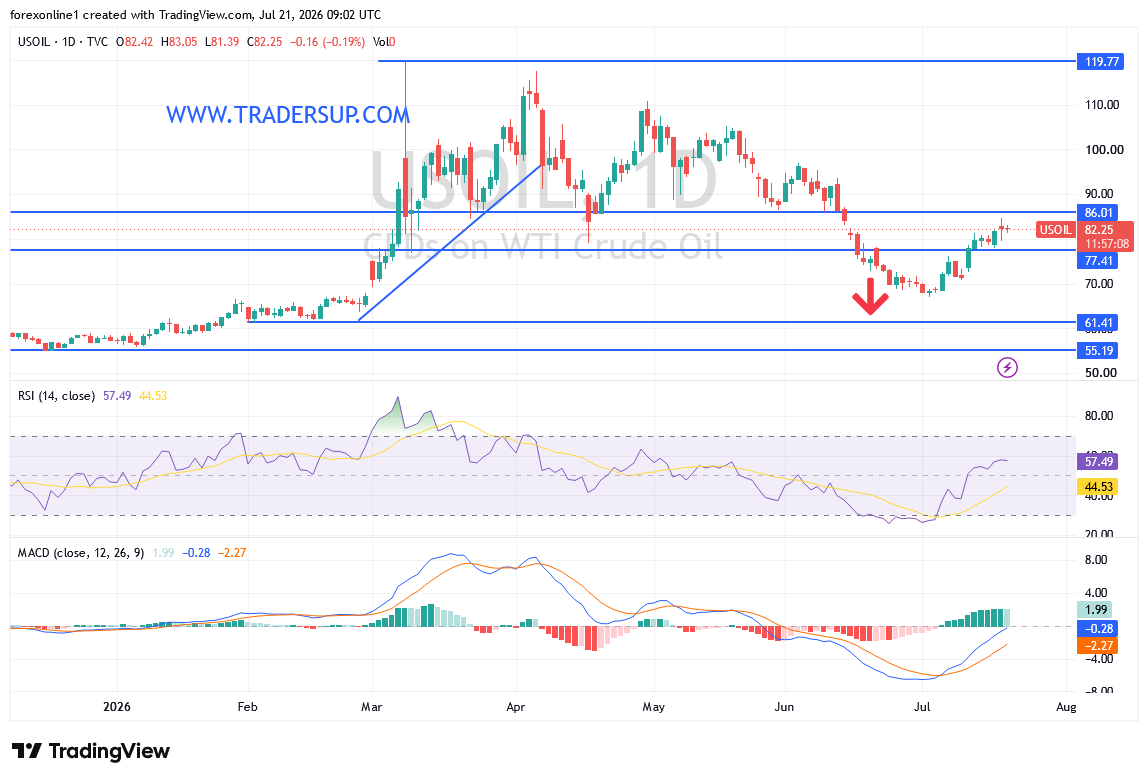Select the 61.41 price level label

1097,323
